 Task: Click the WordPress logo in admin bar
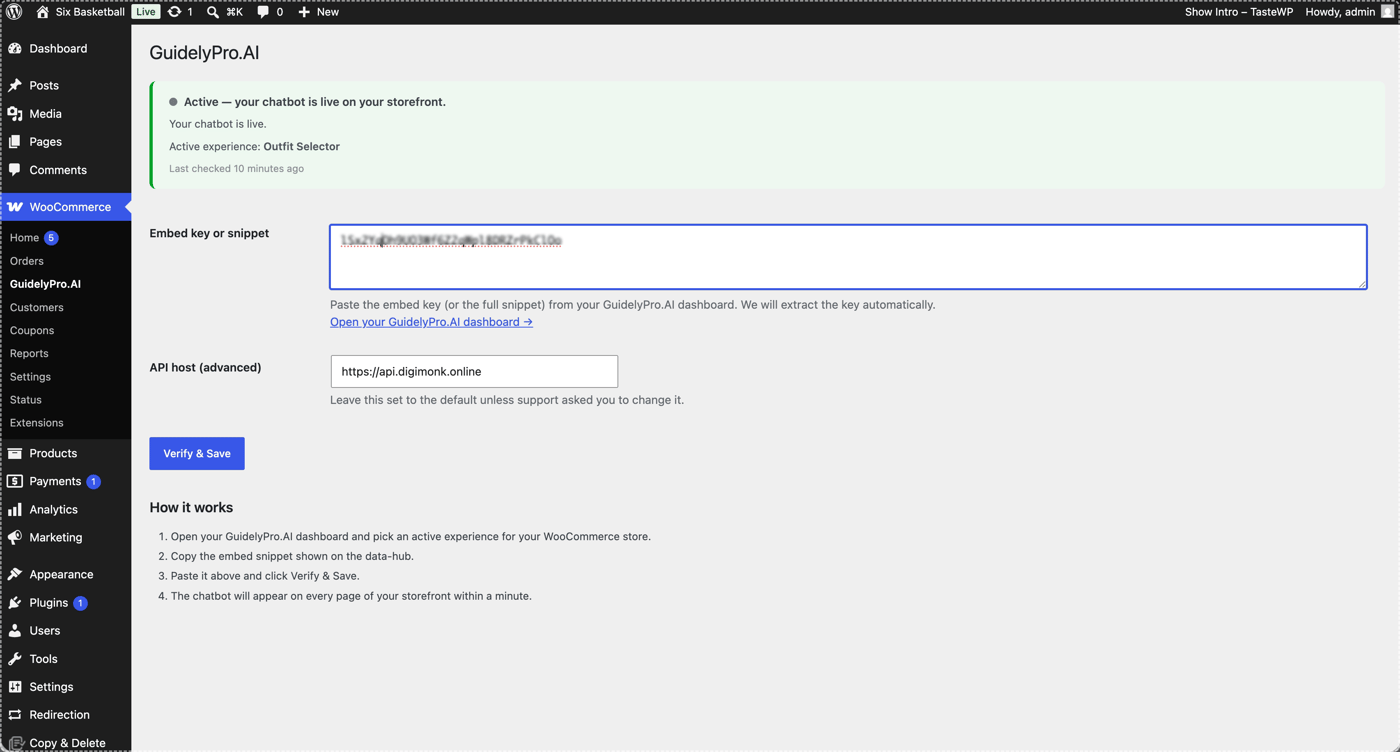(14, 12)
